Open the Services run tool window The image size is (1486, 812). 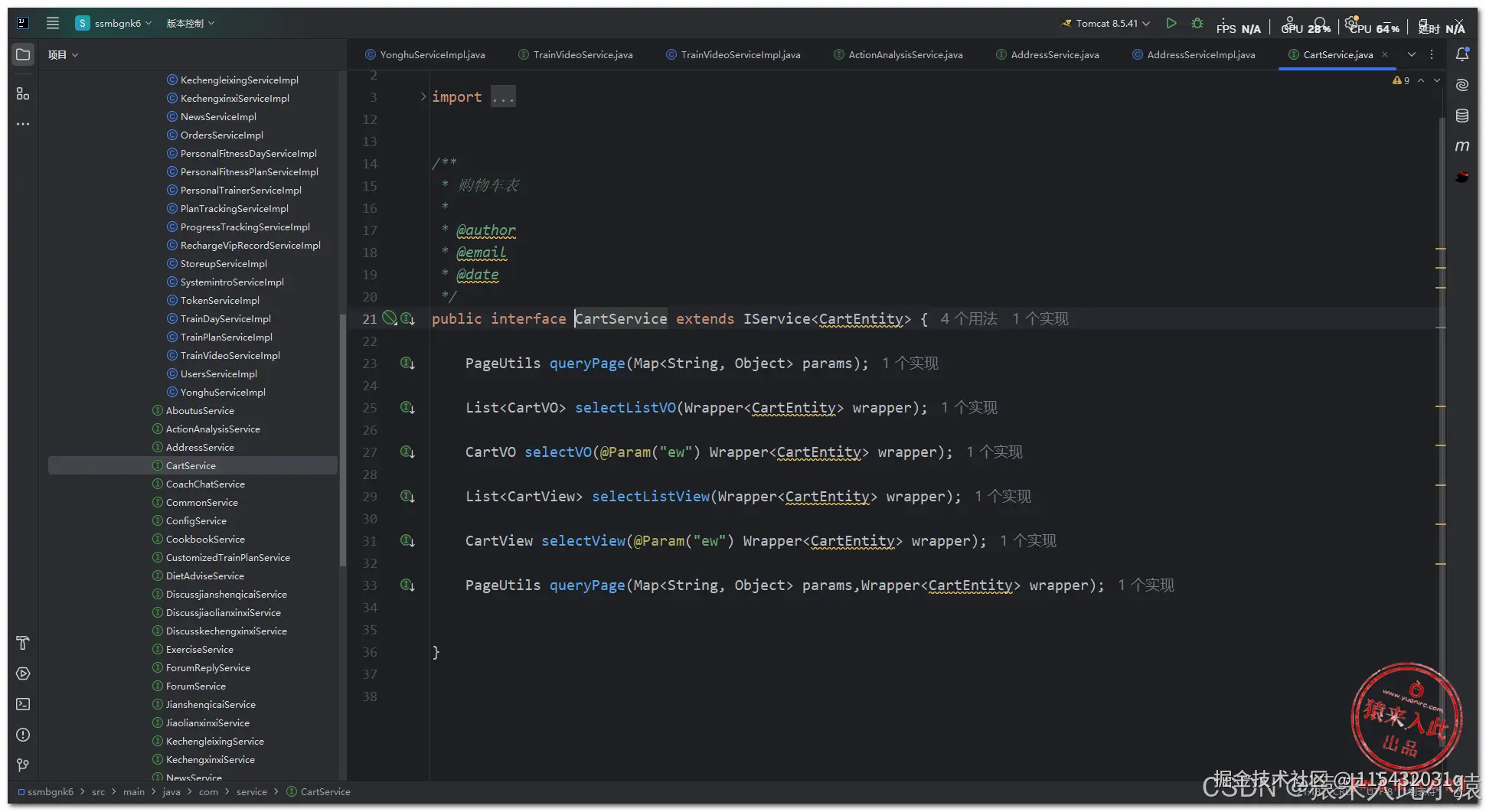click(23, 673)
